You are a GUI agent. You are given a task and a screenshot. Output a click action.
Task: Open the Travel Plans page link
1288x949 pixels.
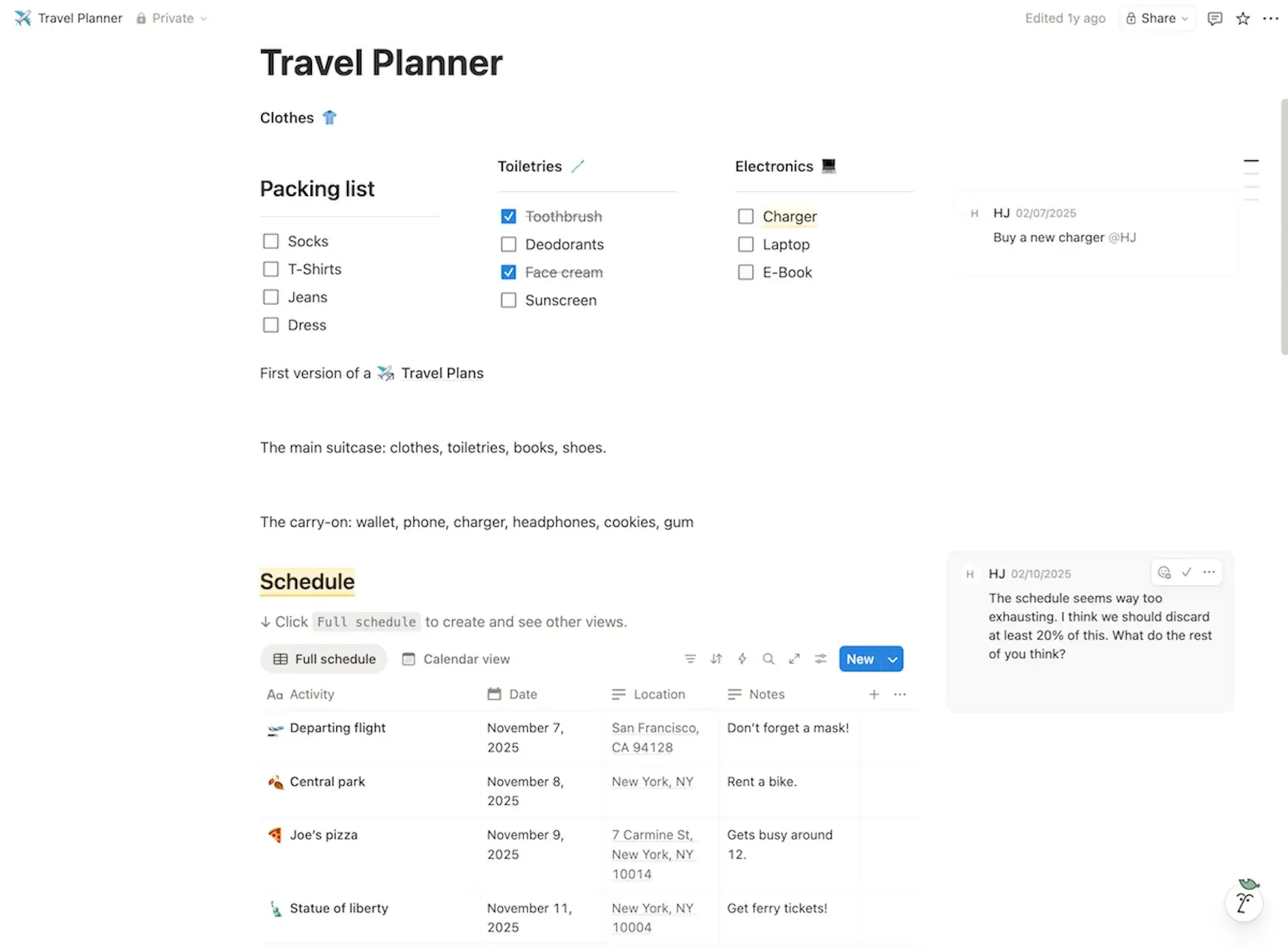441,374
